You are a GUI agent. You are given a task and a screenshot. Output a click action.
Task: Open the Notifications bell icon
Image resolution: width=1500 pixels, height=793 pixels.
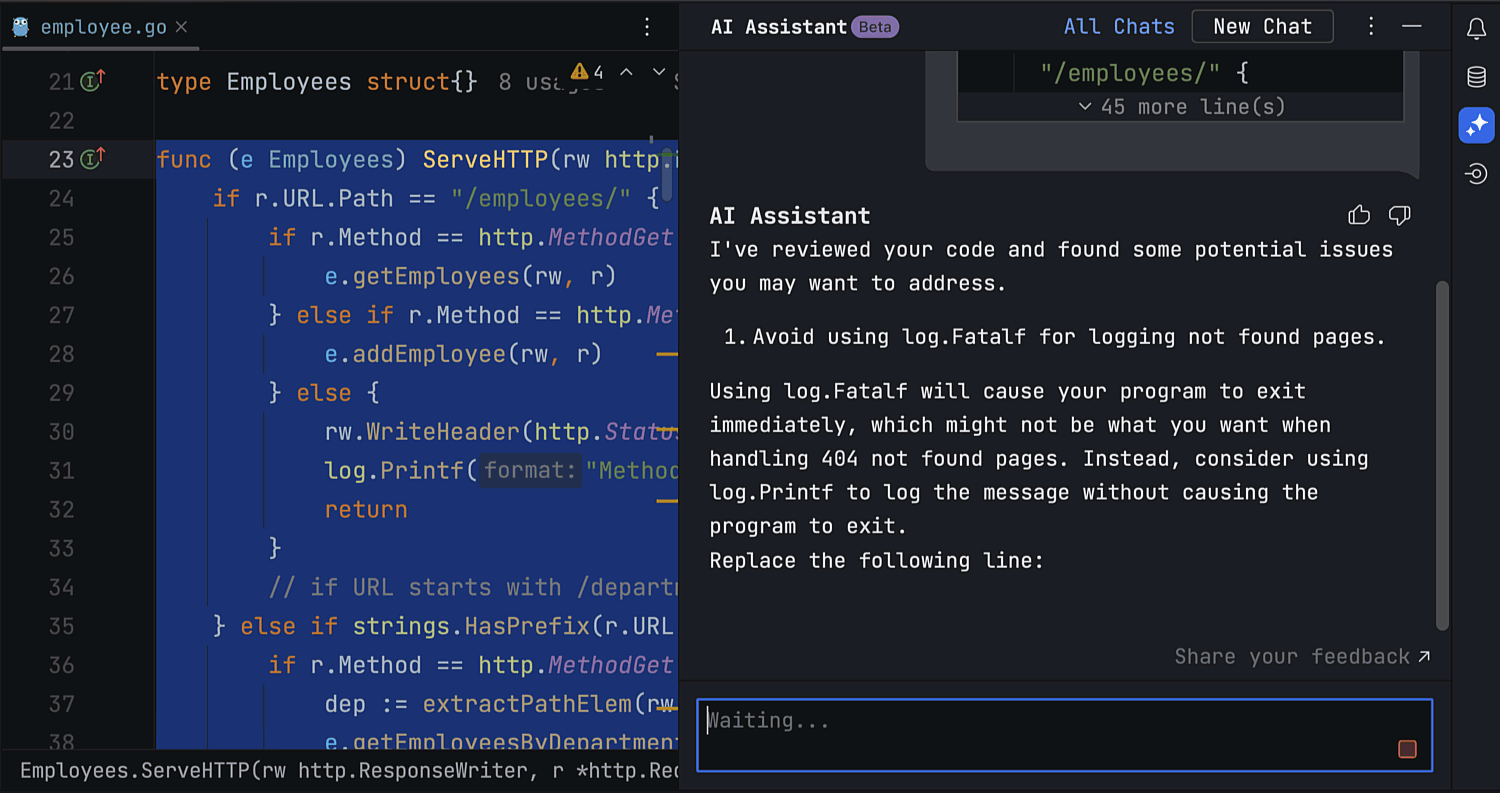point(1476,29)
